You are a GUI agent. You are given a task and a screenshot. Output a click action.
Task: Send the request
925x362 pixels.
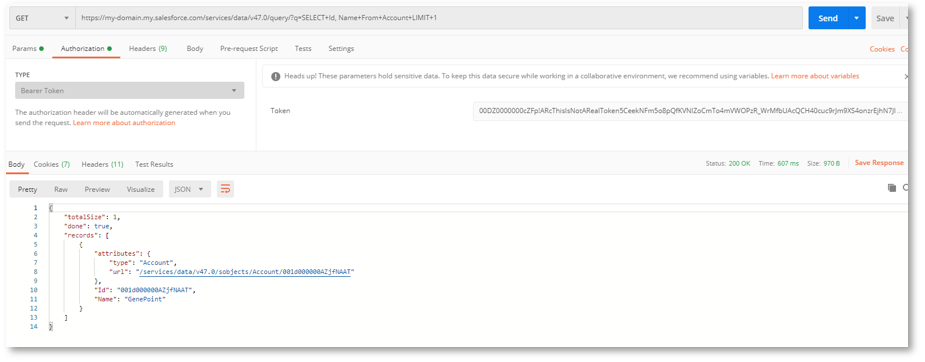tap(828, 18)
